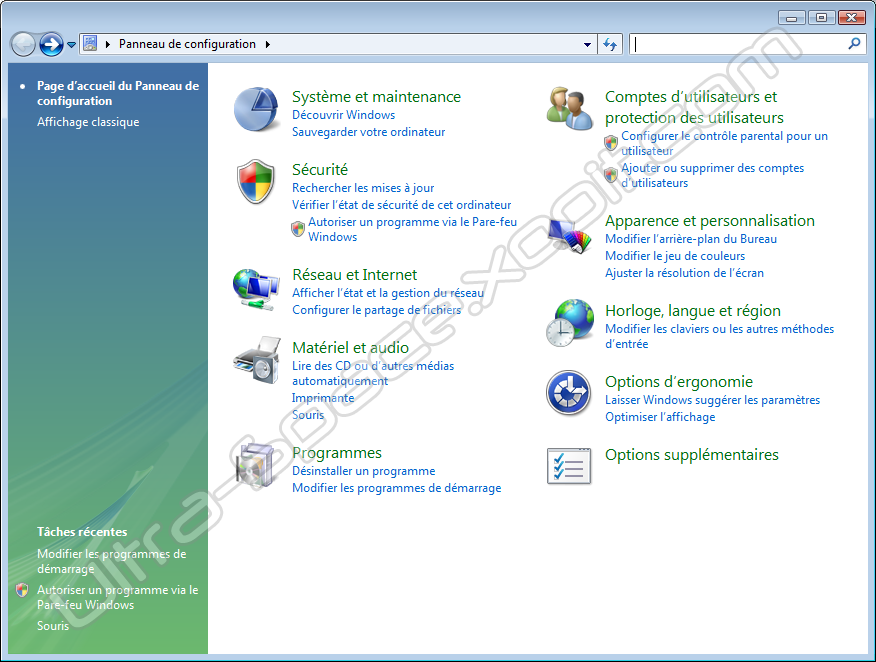Viewport: 876px width, 662px height.
Task: Expand the arrow after Panneau de configuration
Action: [268, 44]
